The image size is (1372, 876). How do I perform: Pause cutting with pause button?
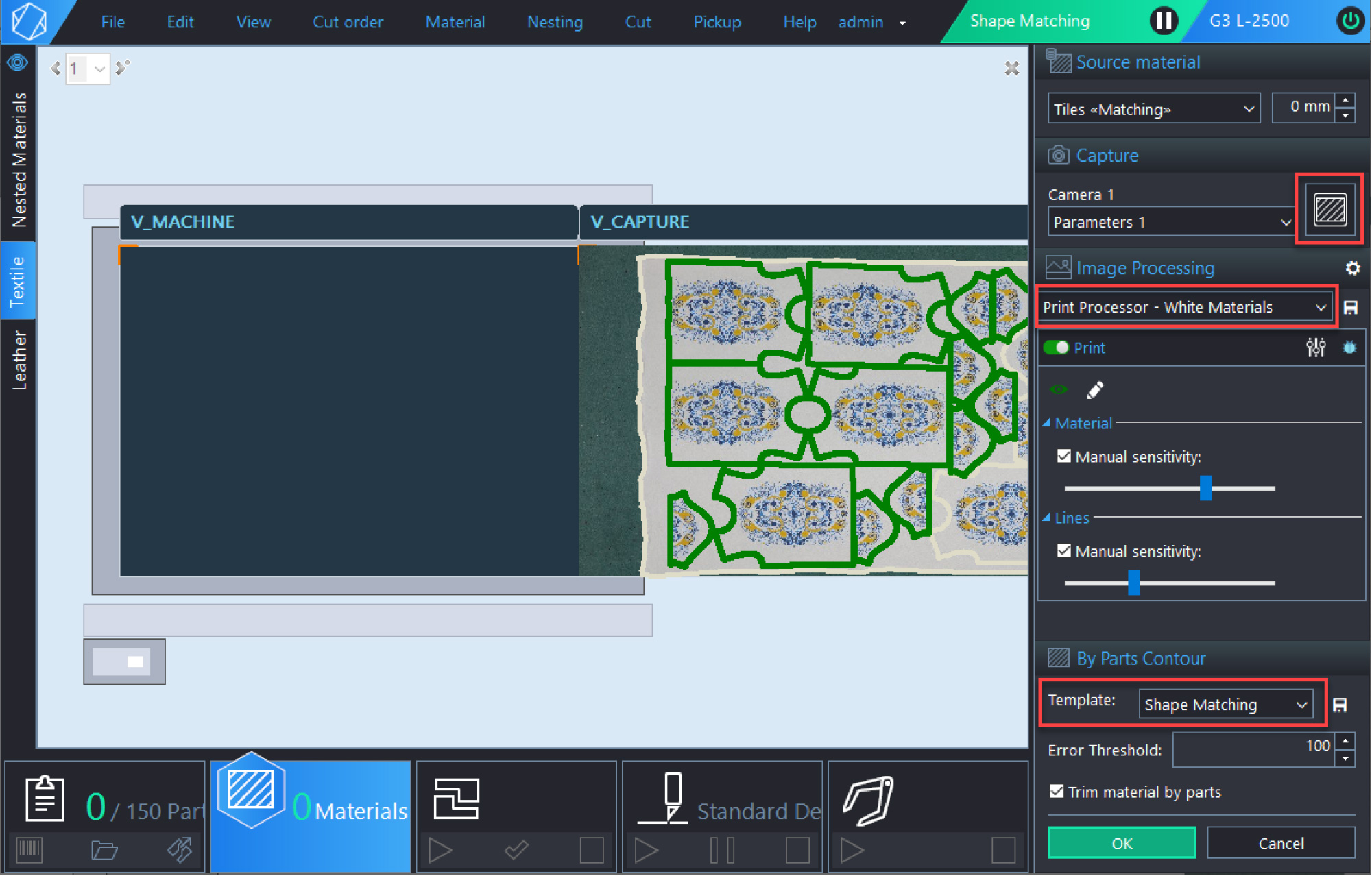[x=722, y=851]
